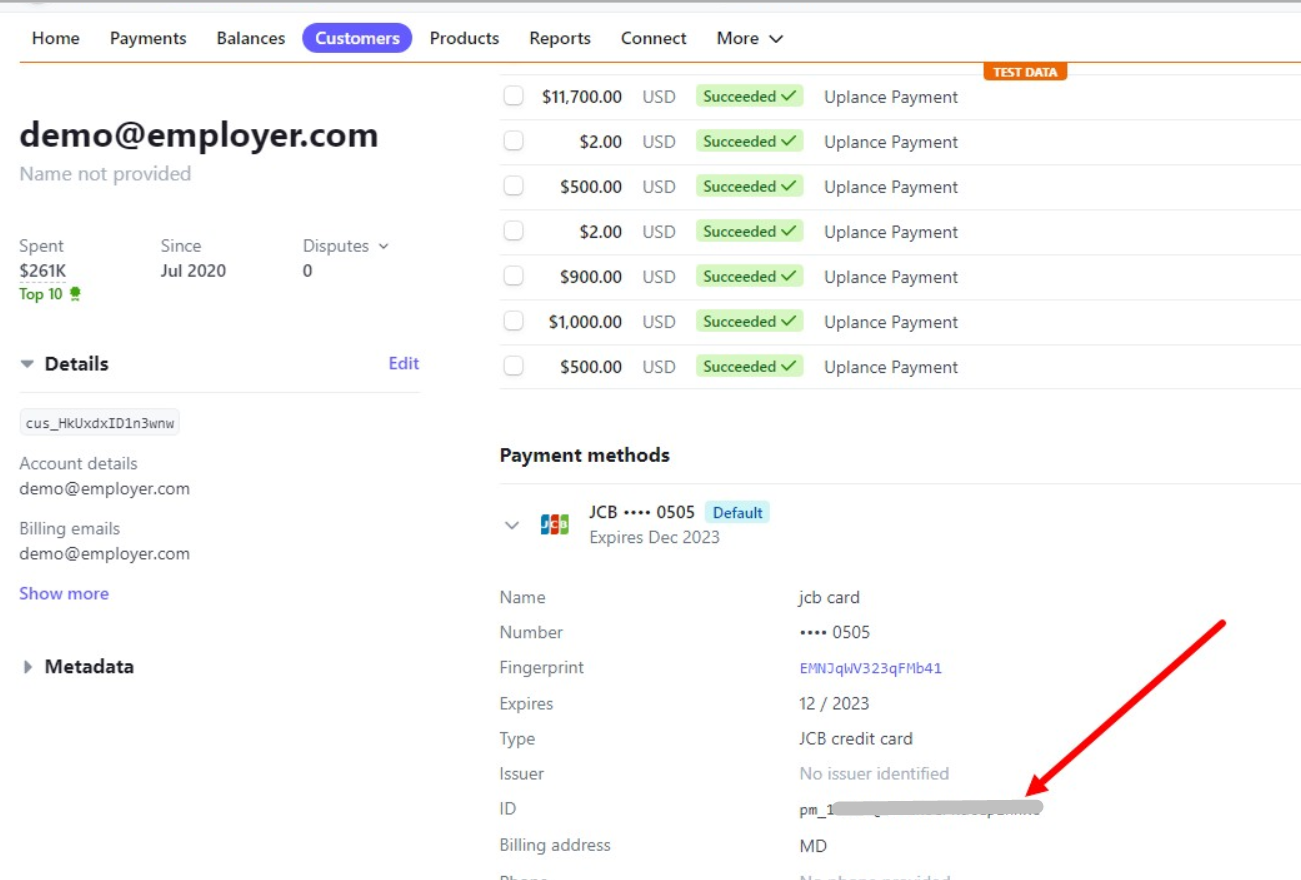Open Uplance Payment for the $11,700.00 row
Screen dimensions: 1301x880
pos(891,97)
